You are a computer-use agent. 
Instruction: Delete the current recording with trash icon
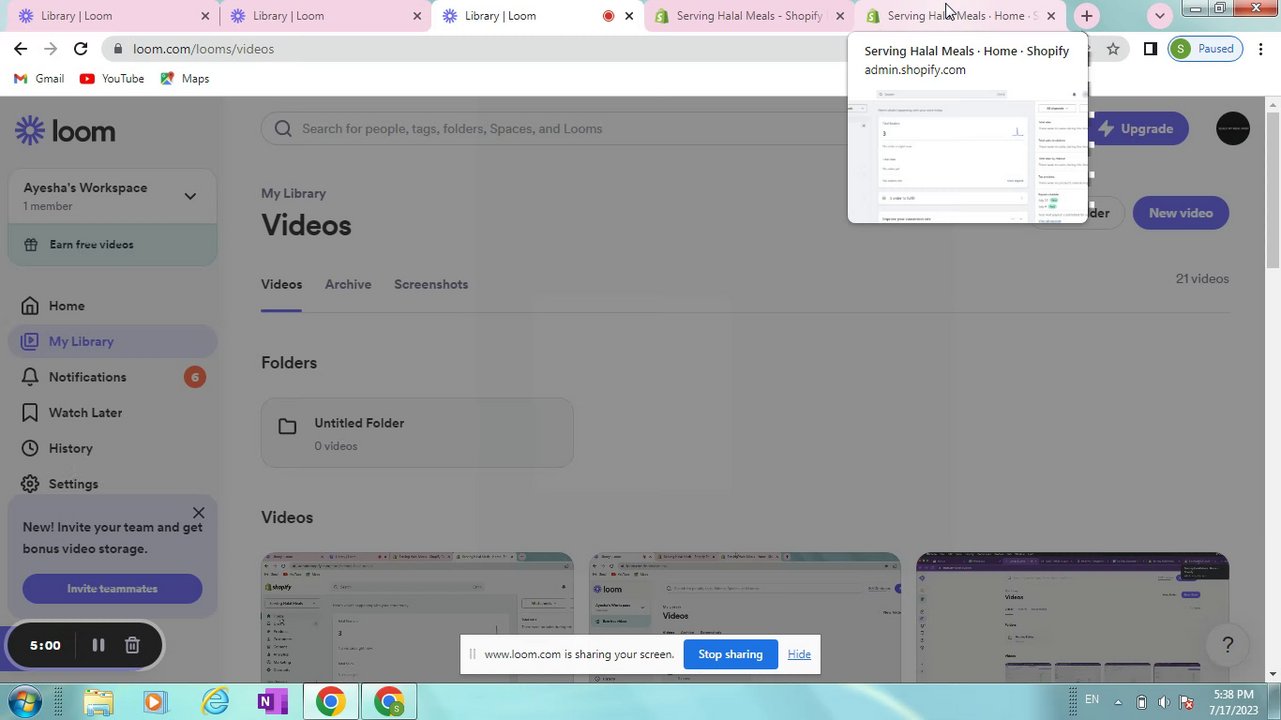click(132, 645)
